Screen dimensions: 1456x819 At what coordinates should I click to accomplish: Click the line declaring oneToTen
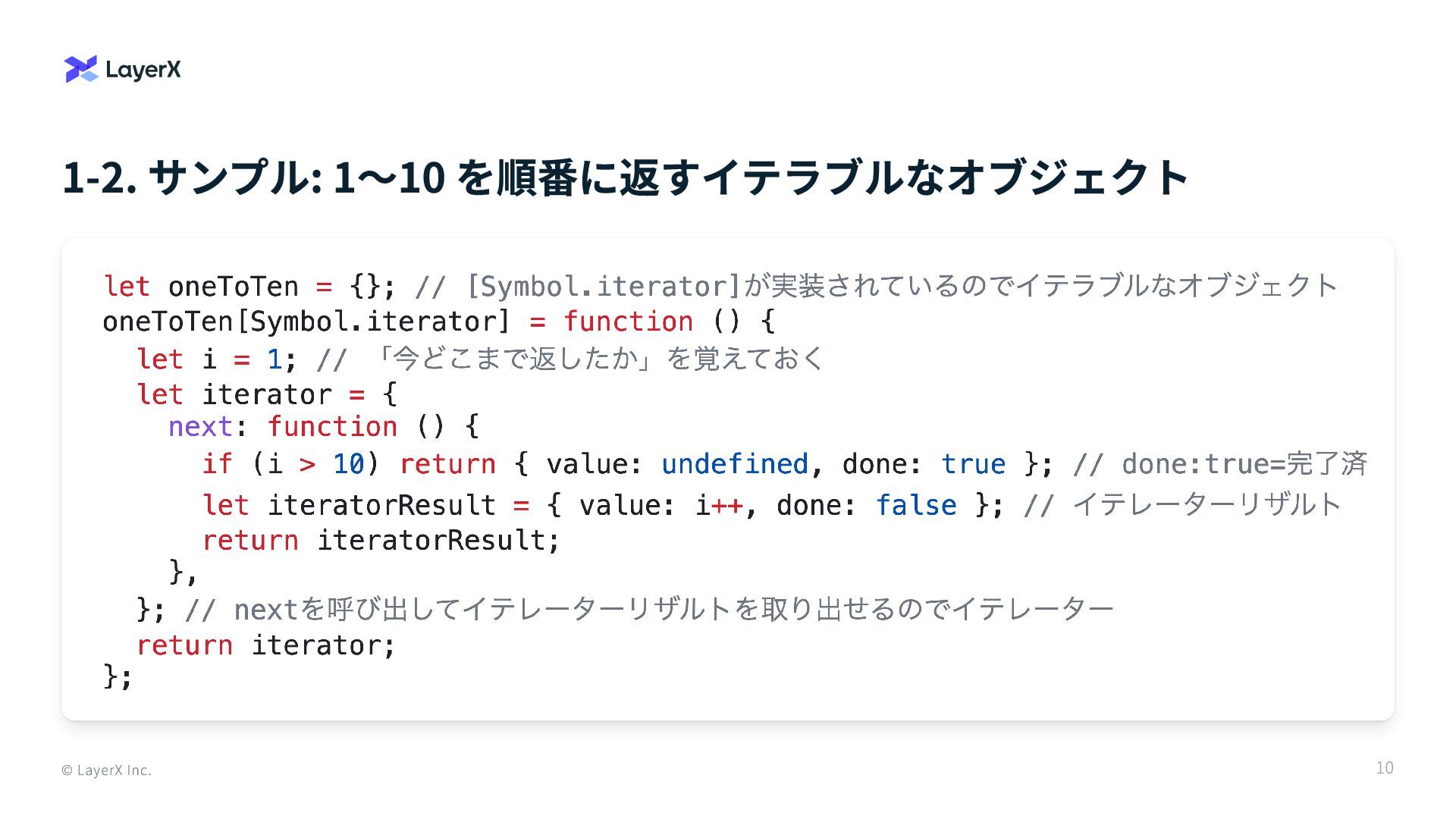(x=720, y=287)
